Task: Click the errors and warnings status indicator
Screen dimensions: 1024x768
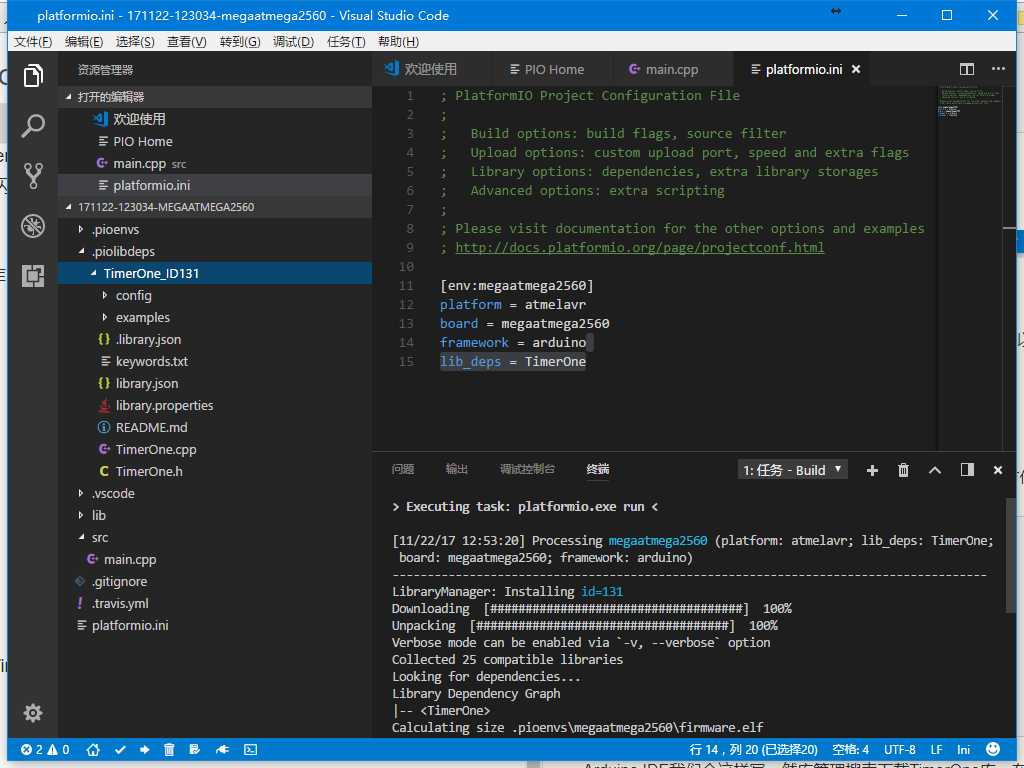Action: pos(45,749)
